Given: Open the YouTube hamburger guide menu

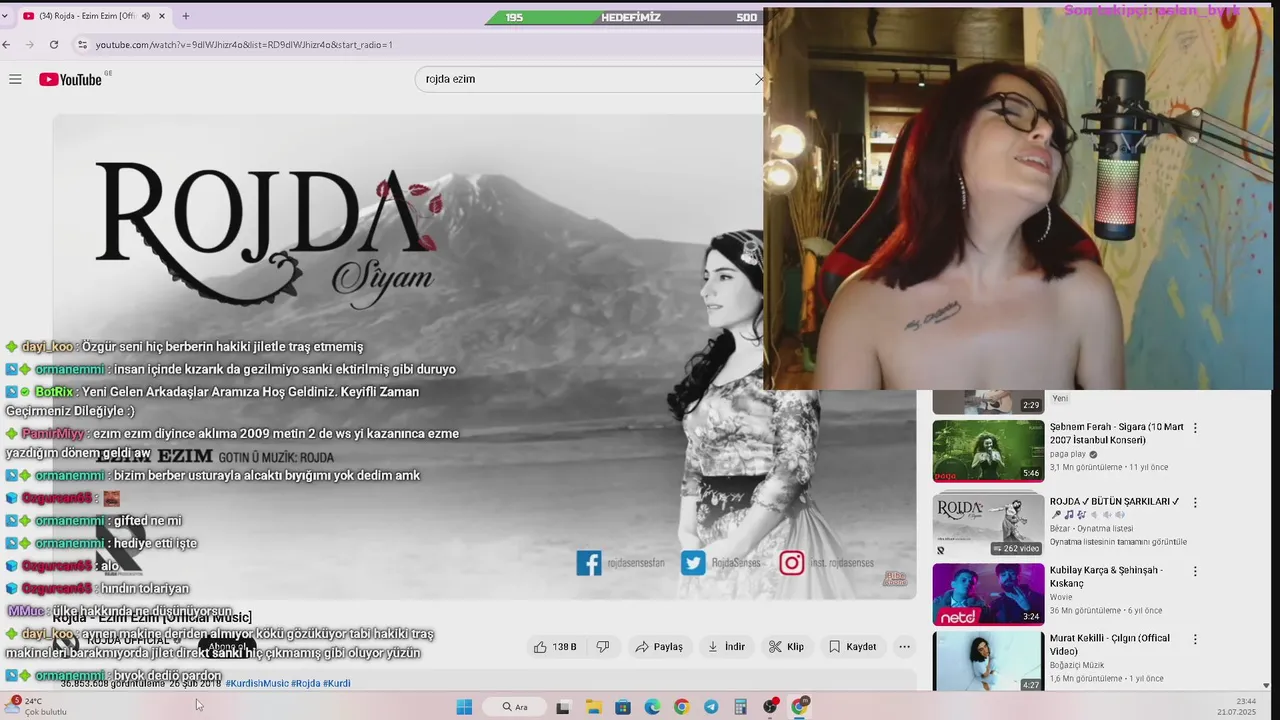Looking at the screenshot, I should pyautogui.click(x=15, y=79).
